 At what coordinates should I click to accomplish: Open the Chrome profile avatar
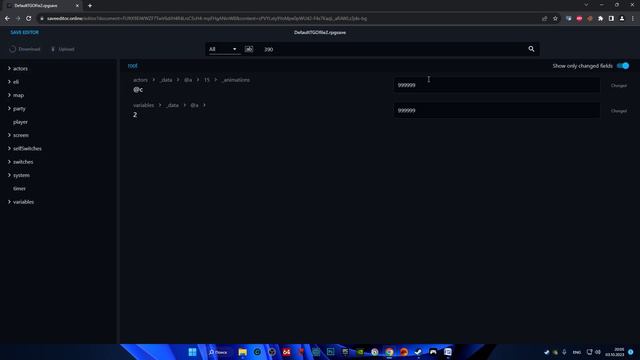(x=622, y=18)
